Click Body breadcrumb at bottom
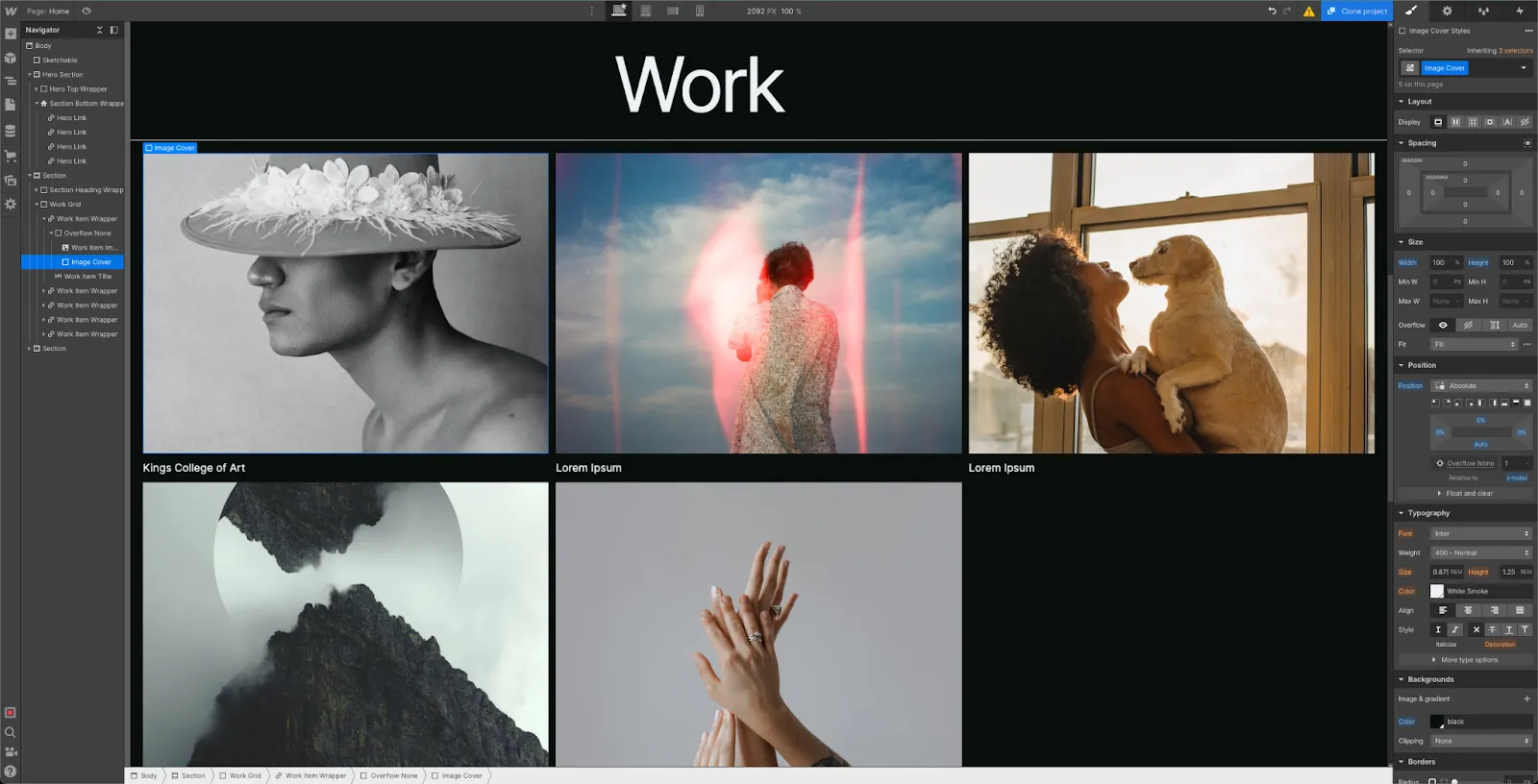Screen dimensions: 1538x784 tap(144, 775)
